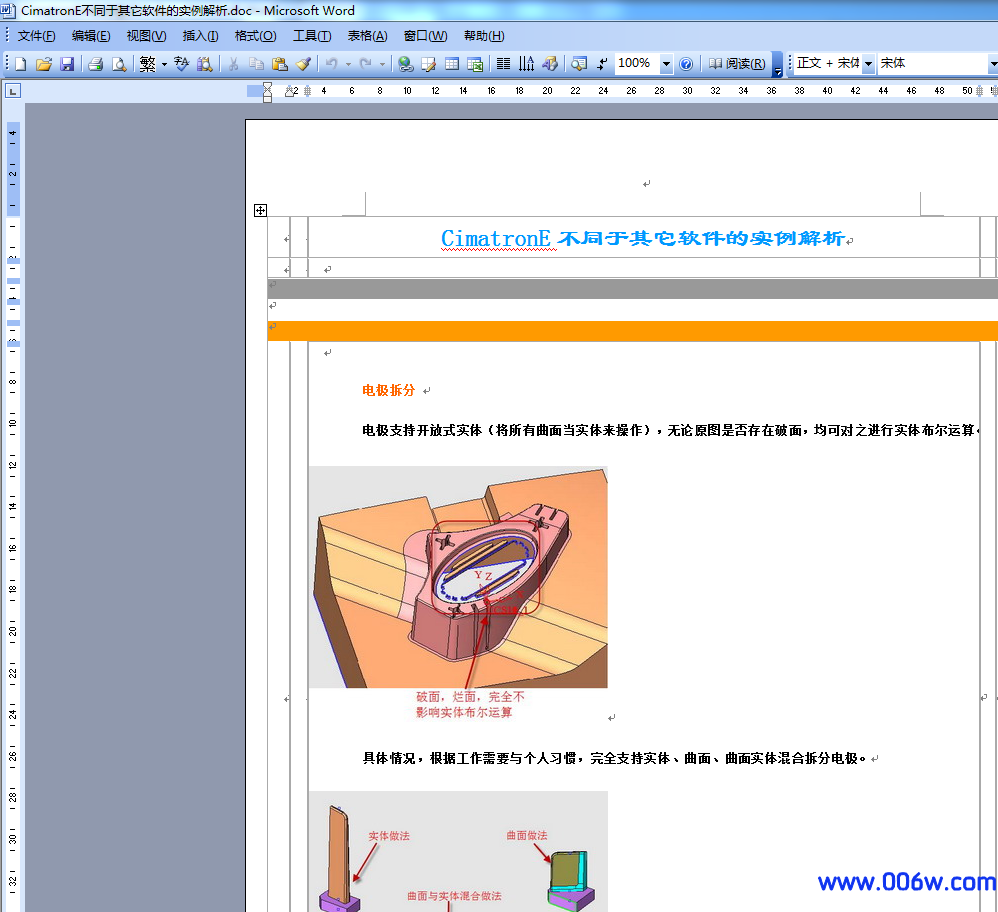Open the 窗口(W) menu
This screenshot has height=912, width=998.
point(425,36)
